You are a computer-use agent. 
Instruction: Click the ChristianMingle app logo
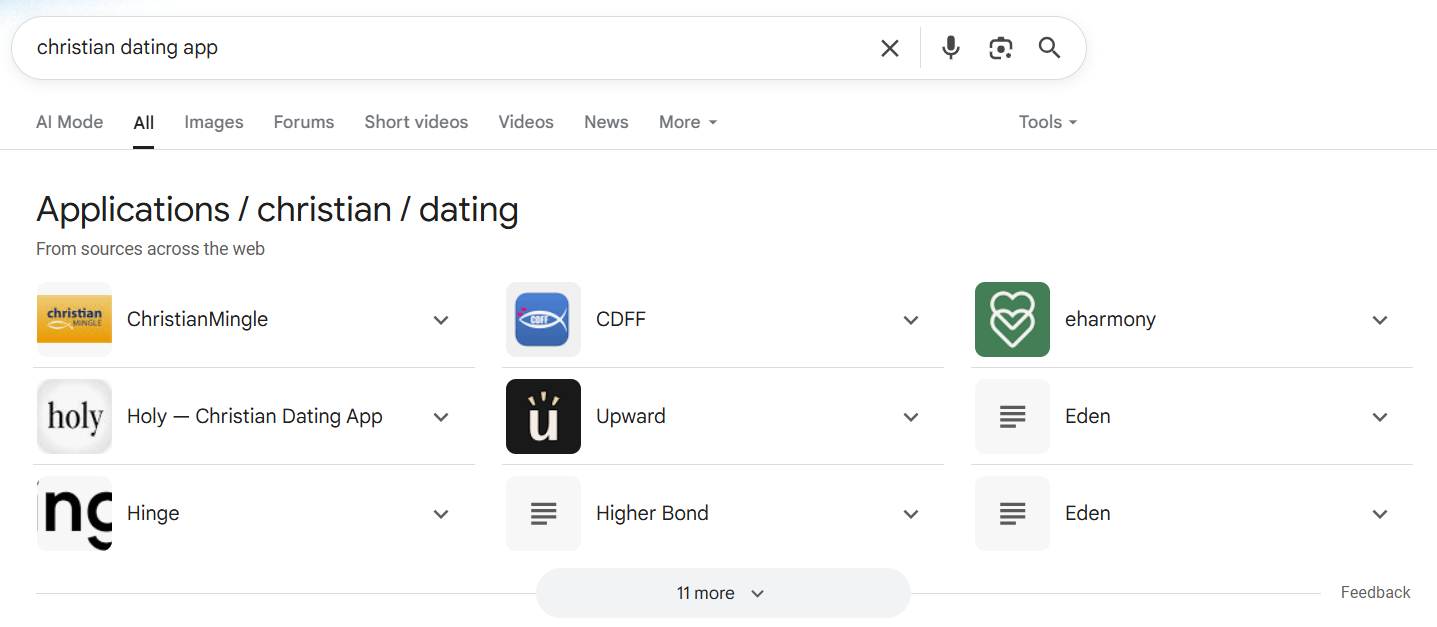point(74,320)
